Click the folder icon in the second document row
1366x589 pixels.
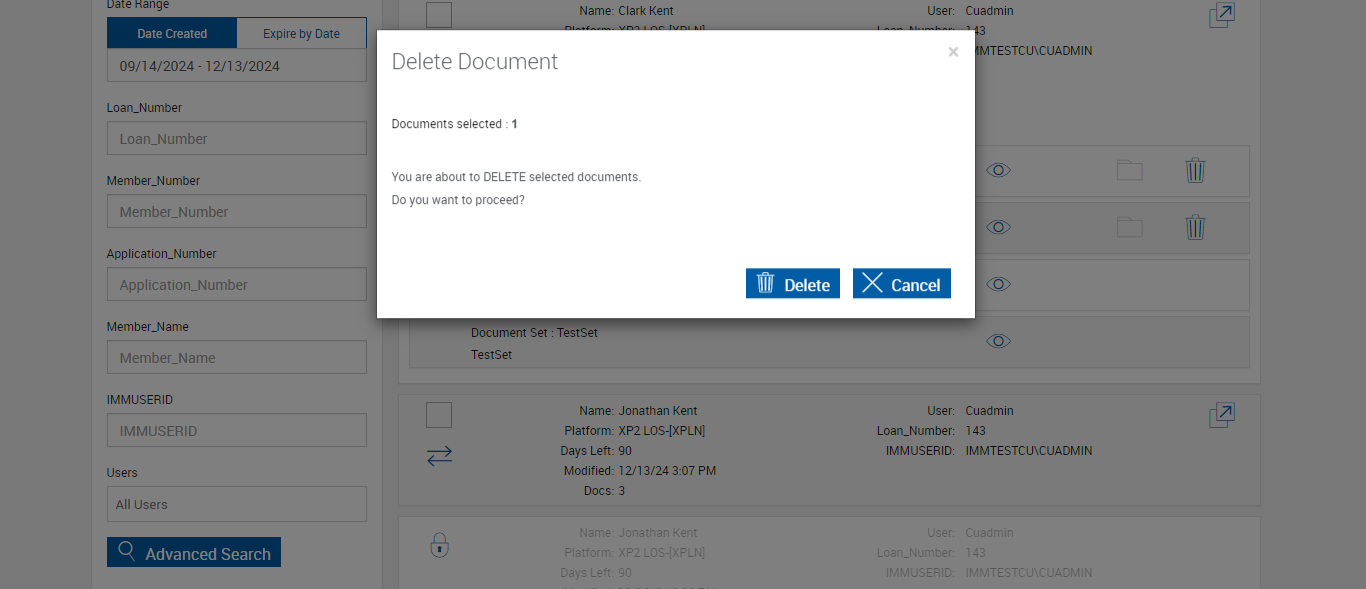[x=1130, y=227]
